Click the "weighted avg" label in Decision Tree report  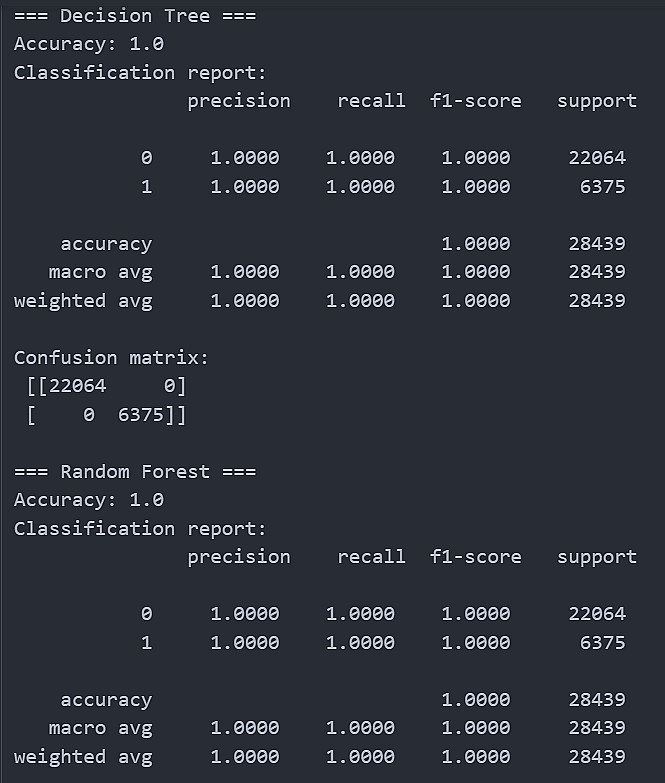tap(83, 300)
